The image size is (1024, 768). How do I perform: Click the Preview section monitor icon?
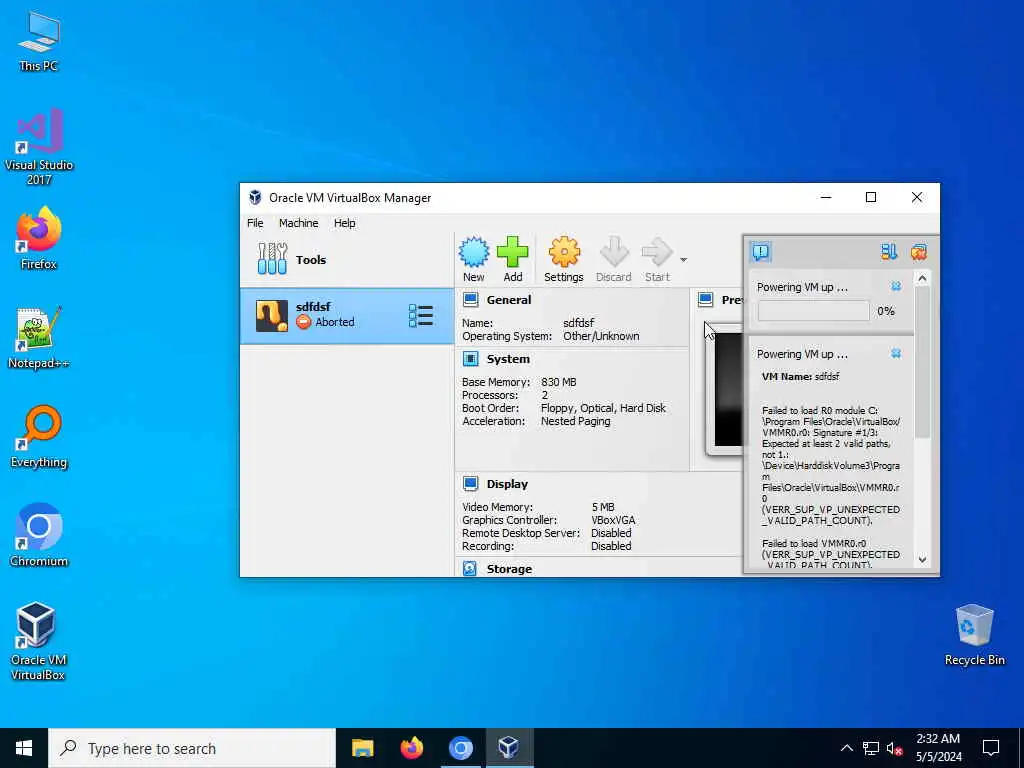705,300
